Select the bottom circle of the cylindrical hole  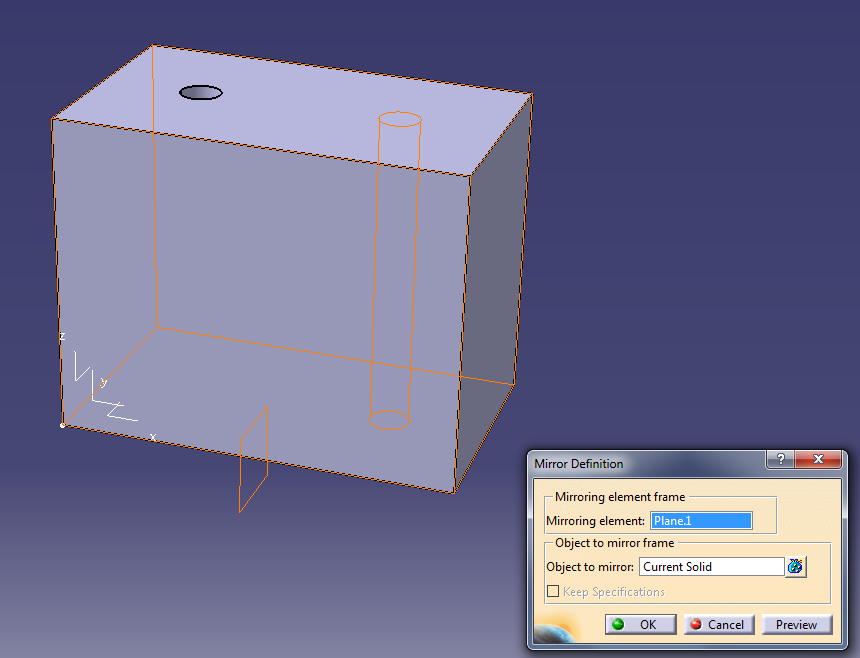(389, 420)
